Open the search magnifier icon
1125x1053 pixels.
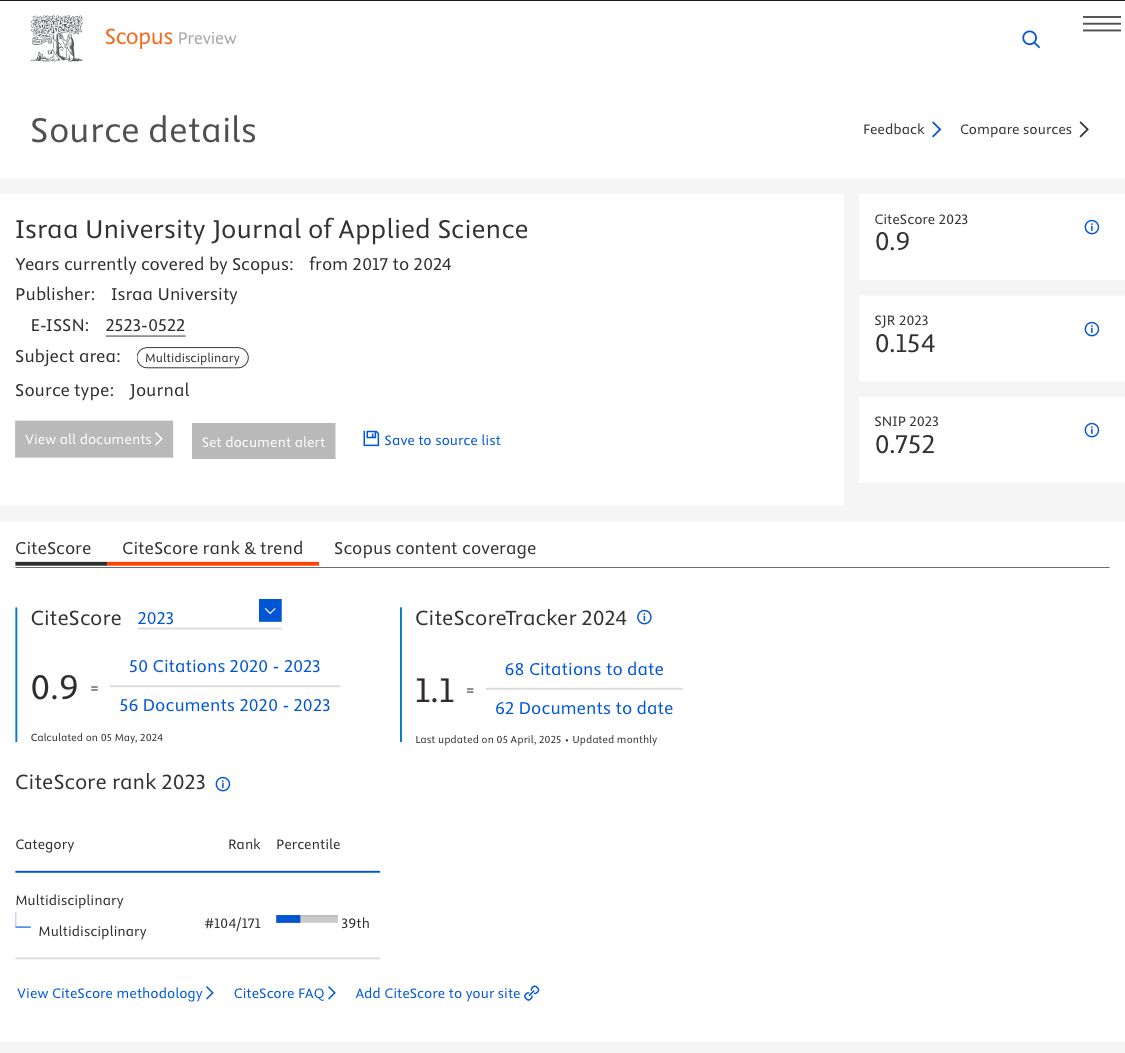point(1030,39)
